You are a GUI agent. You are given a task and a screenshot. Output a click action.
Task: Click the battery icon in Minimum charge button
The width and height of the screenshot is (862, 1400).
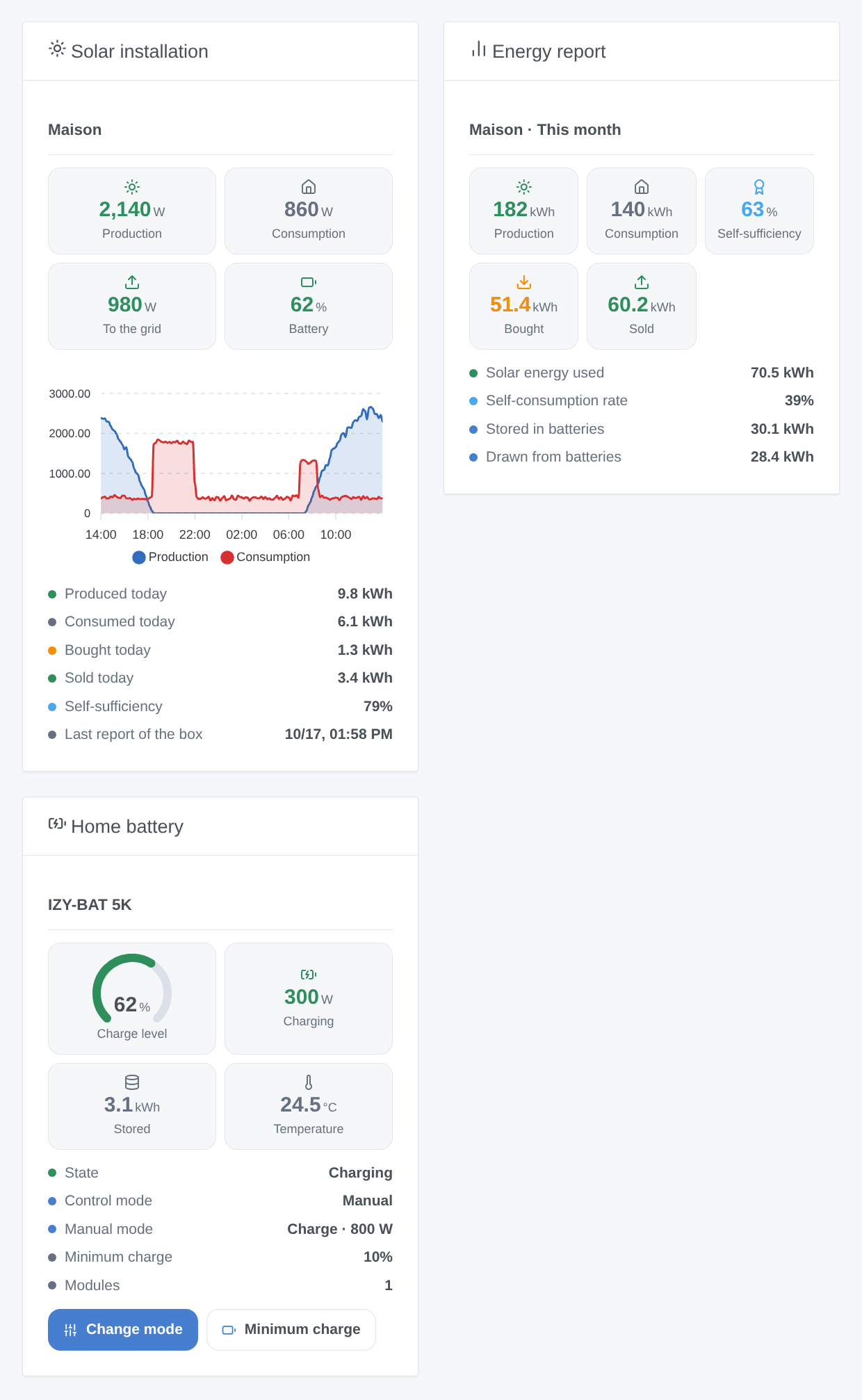point(229,1330)
